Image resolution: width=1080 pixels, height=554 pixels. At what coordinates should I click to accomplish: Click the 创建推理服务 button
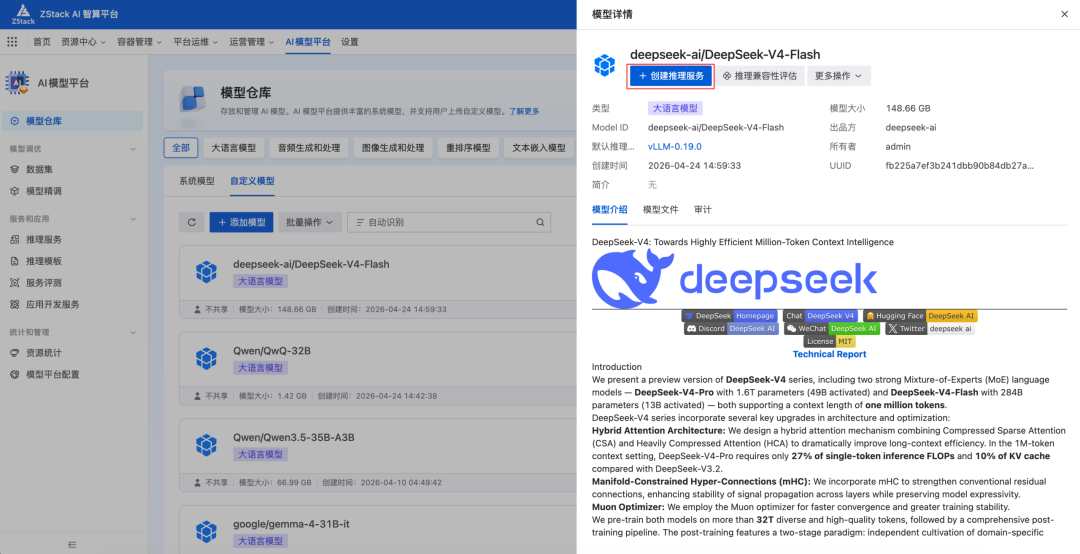[x=671, y=76]
